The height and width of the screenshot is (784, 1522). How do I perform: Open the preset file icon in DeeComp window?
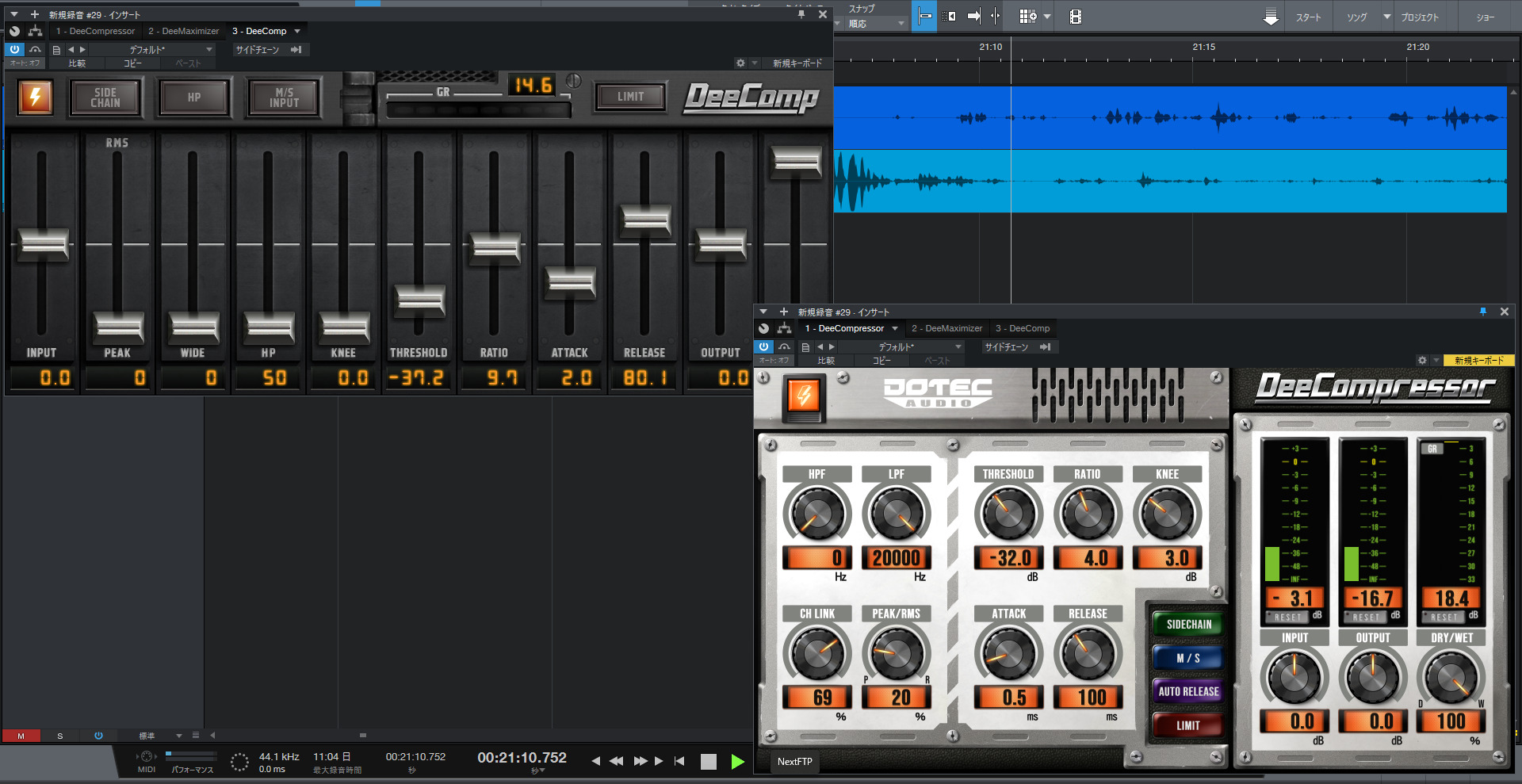[56, 49]
